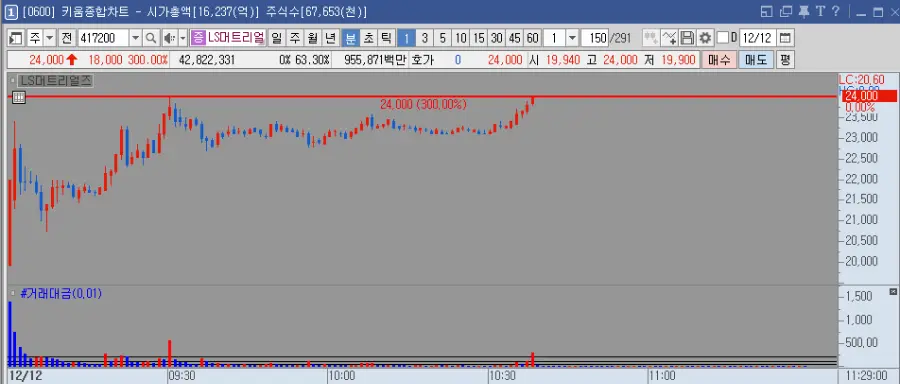
Task: Choose the 5-minute interval button
Action: (442, 38)
